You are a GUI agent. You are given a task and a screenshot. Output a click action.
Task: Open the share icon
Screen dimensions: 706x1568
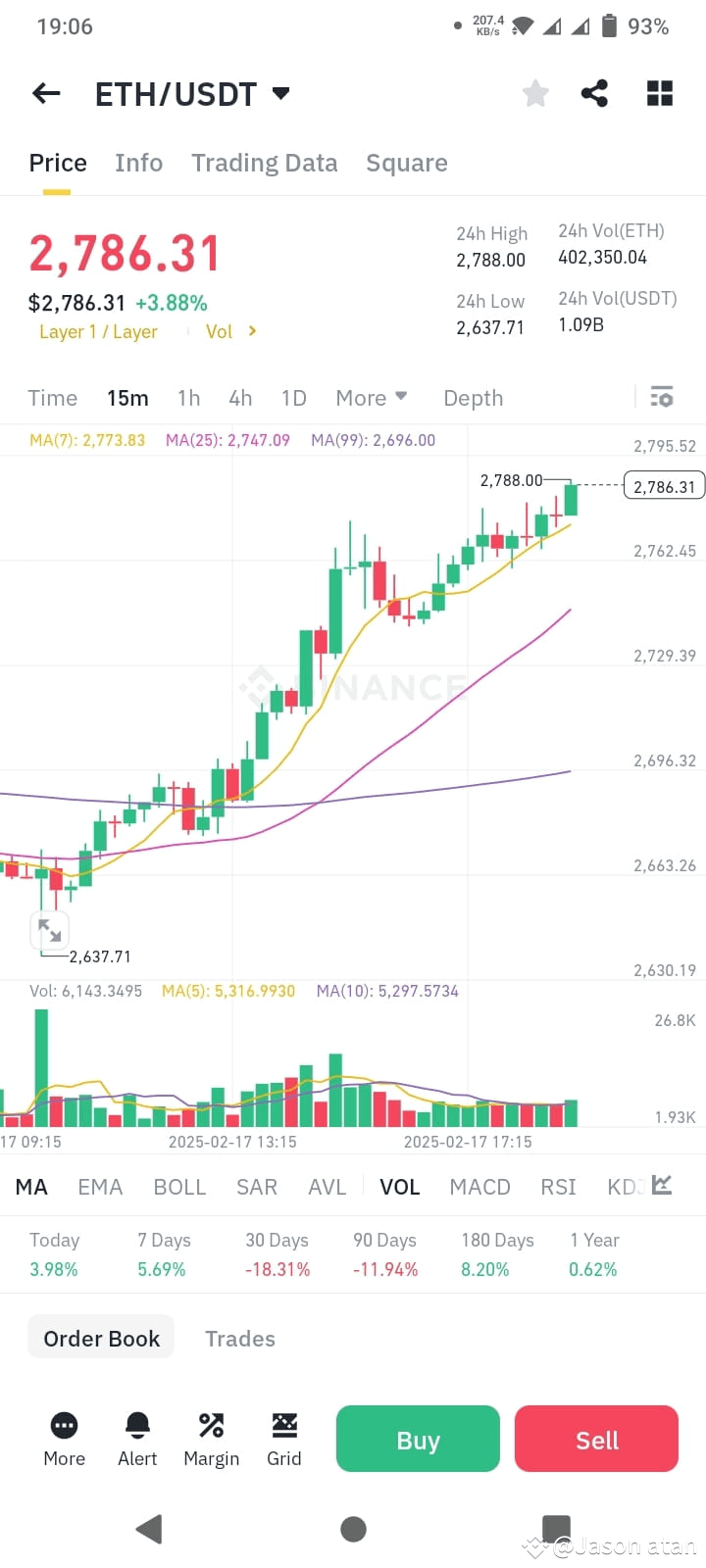tap(595, 93)
